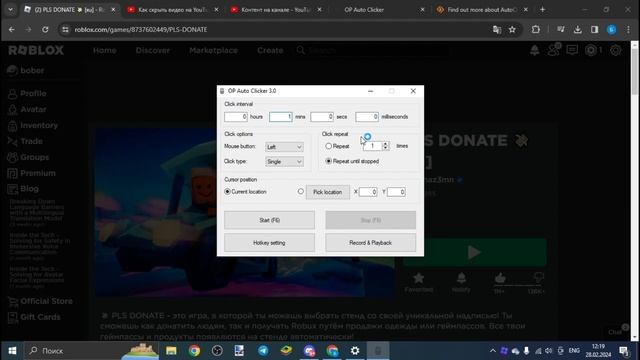640x360 pixels.
Task: Open the browser extensions puzzle icon
Action: 536,29
